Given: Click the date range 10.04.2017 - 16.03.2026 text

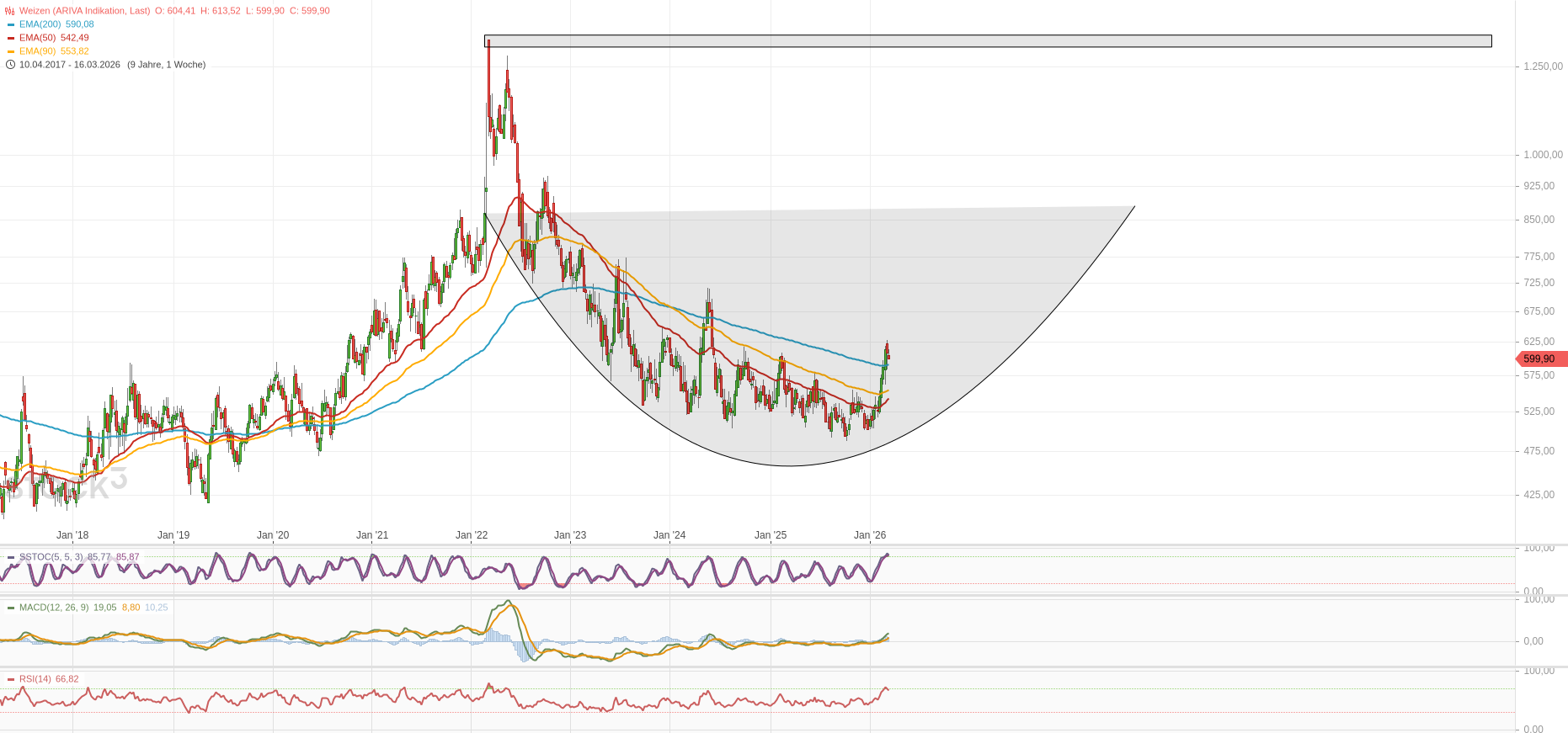Looking at the screenshot, I should point(70,65).
